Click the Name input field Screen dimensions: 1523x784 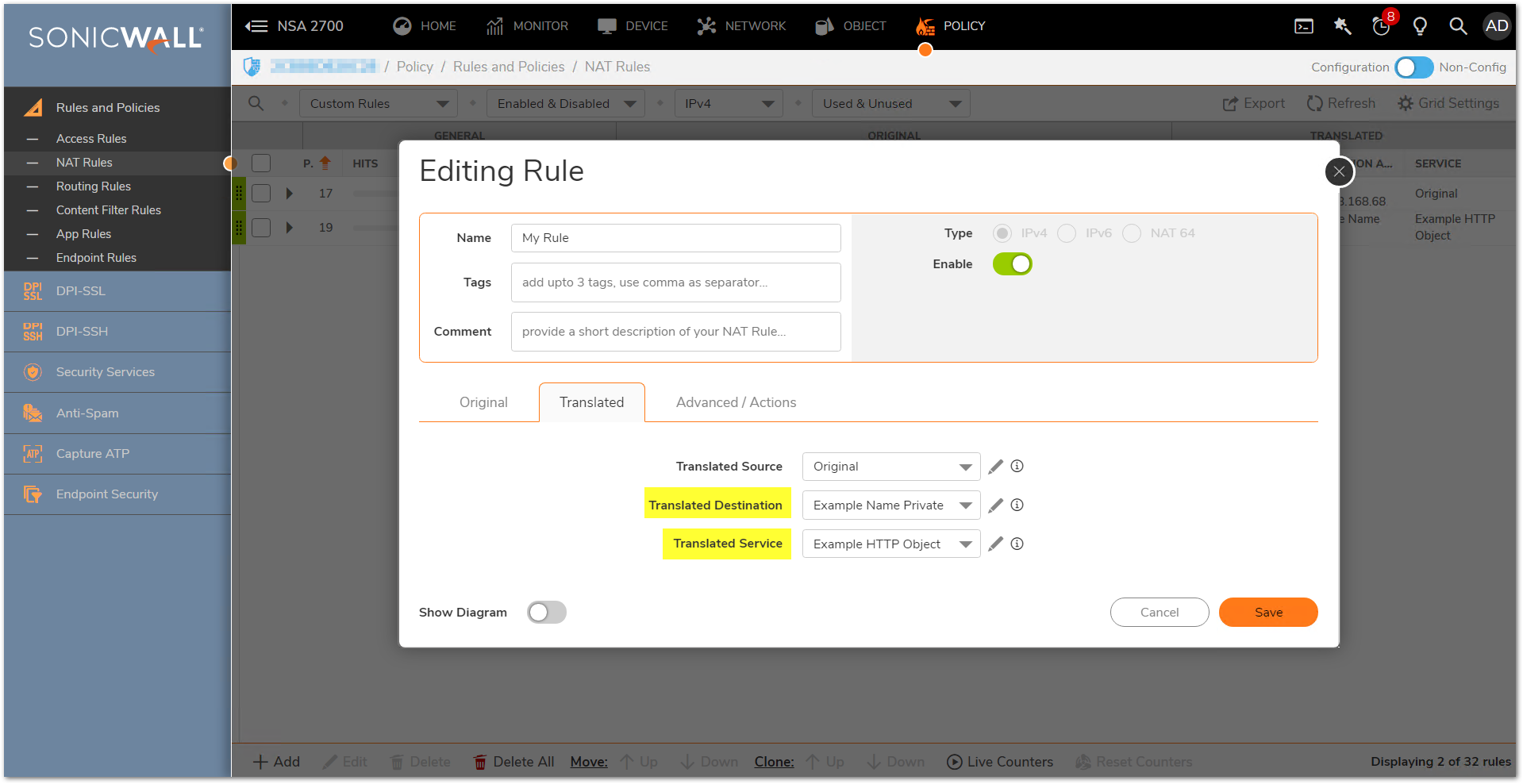(x=675, y=238)
